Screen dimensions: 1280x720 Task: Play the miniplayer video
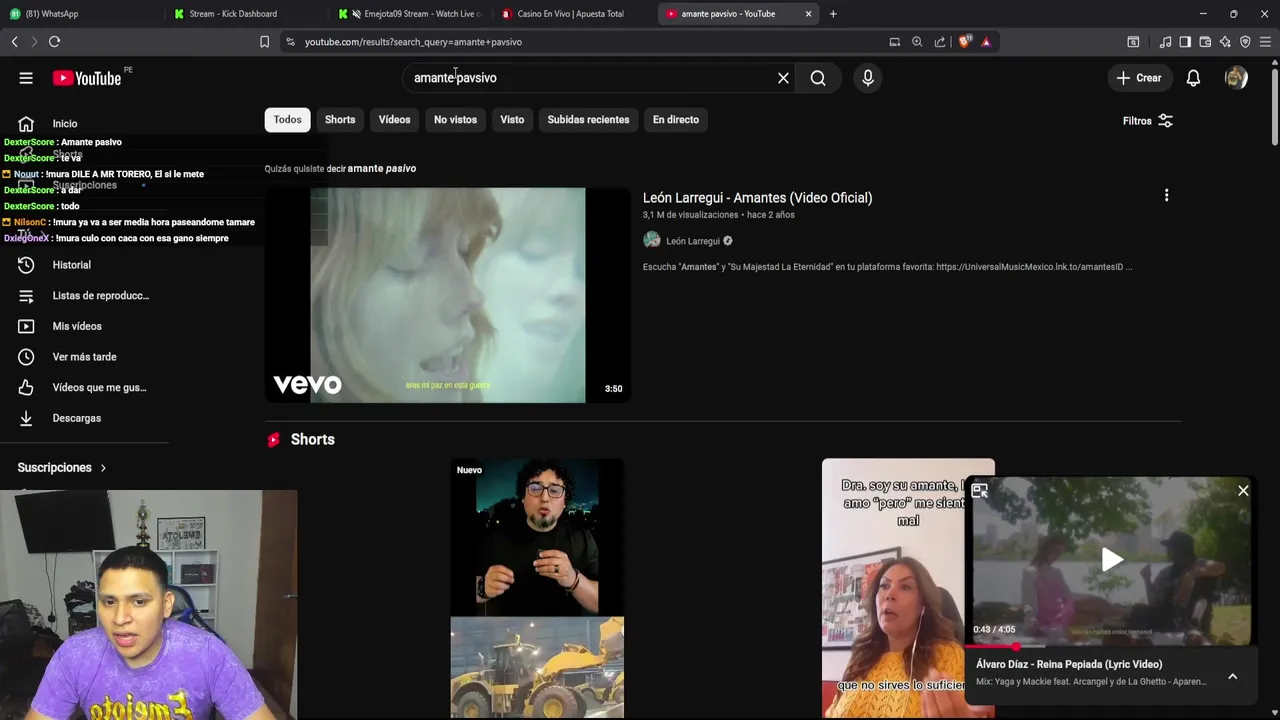point(1111,560)
